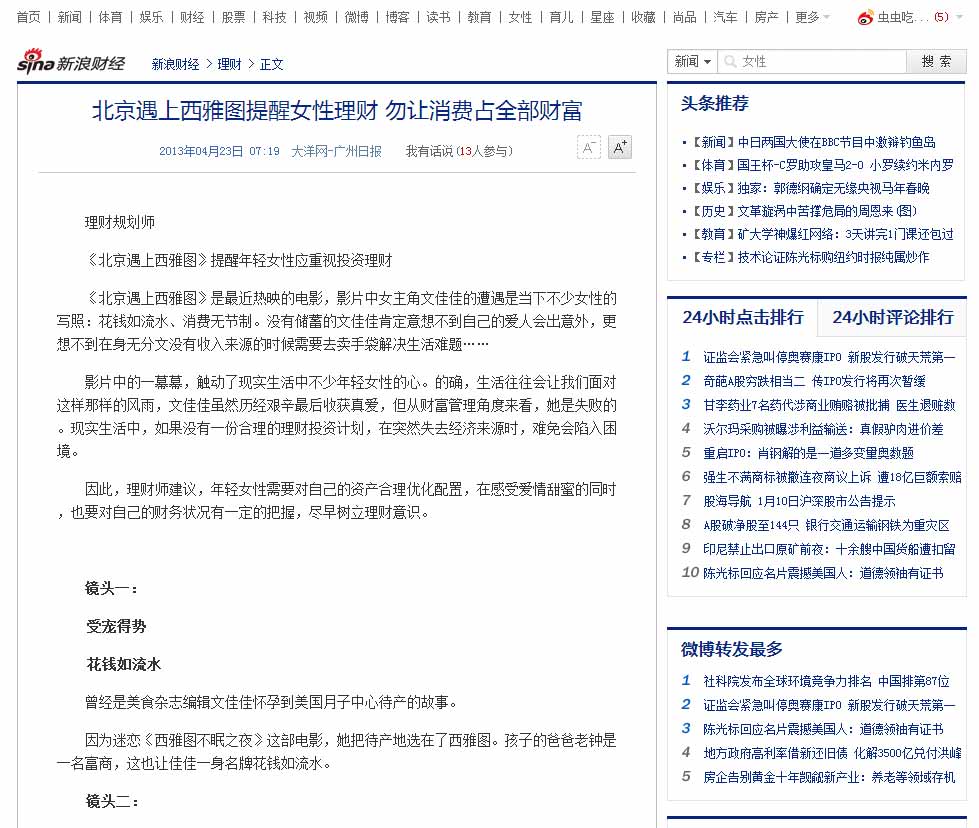Click the 新浪财经 breadcrumb link

pyautogui.click(x=175, y=64)
